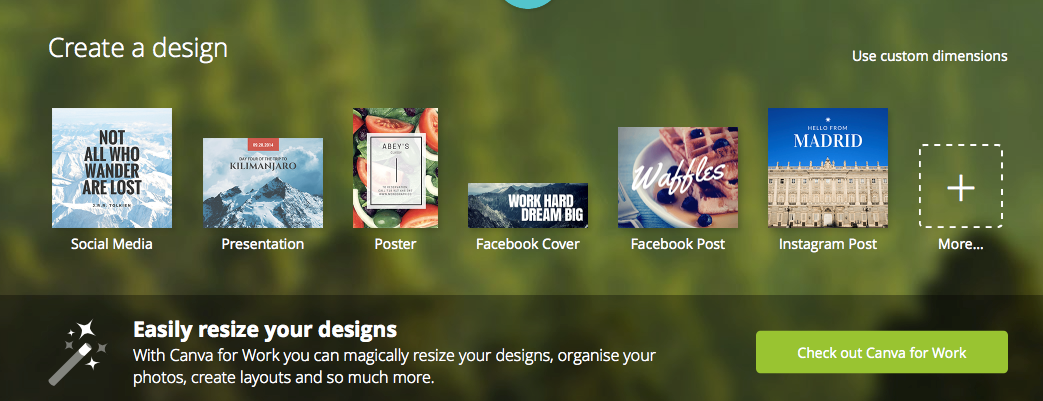Screen dimensions: 1043x401
Task: Click the teal circle icon at top
Action: tap(528, 3)
